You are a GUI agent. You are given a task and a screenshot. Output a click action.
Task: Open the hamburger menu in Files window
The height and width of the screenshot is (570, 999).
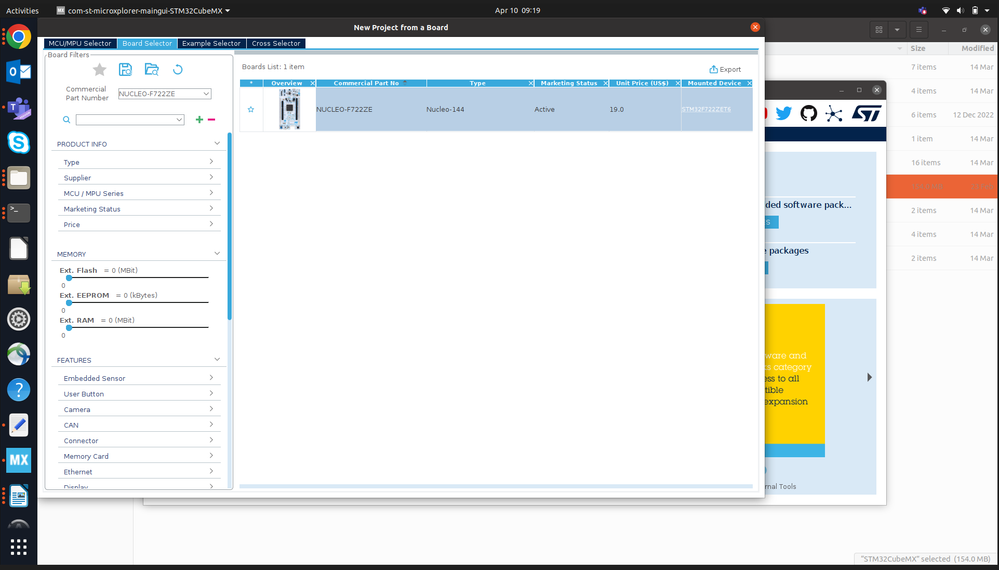point(919,30)
